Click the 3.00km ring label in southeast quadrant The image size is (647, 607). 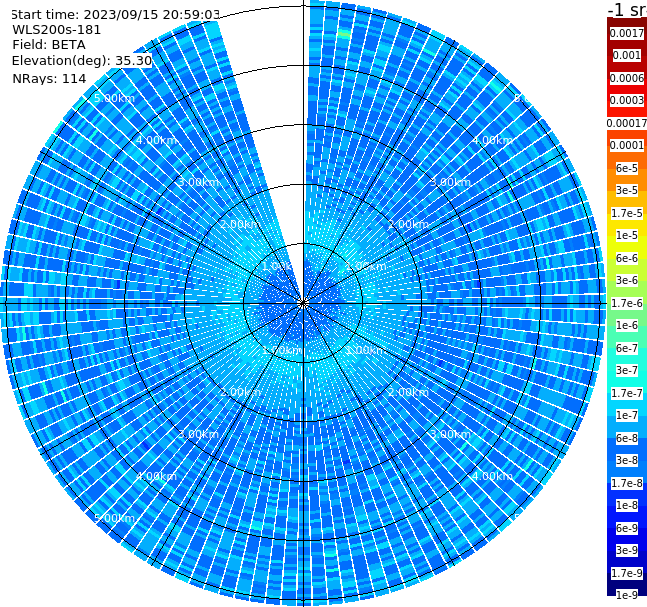point(450,434)
